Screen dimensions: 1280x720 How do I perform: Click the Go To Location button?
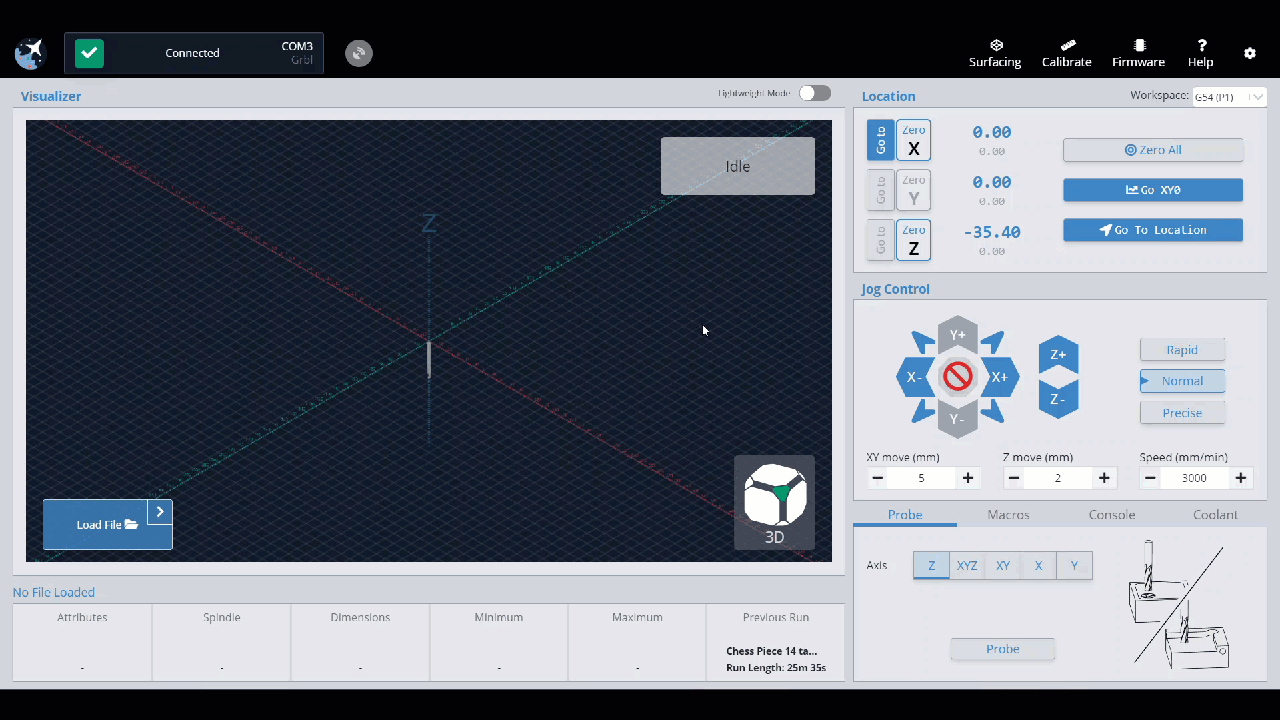point(1152,230)
